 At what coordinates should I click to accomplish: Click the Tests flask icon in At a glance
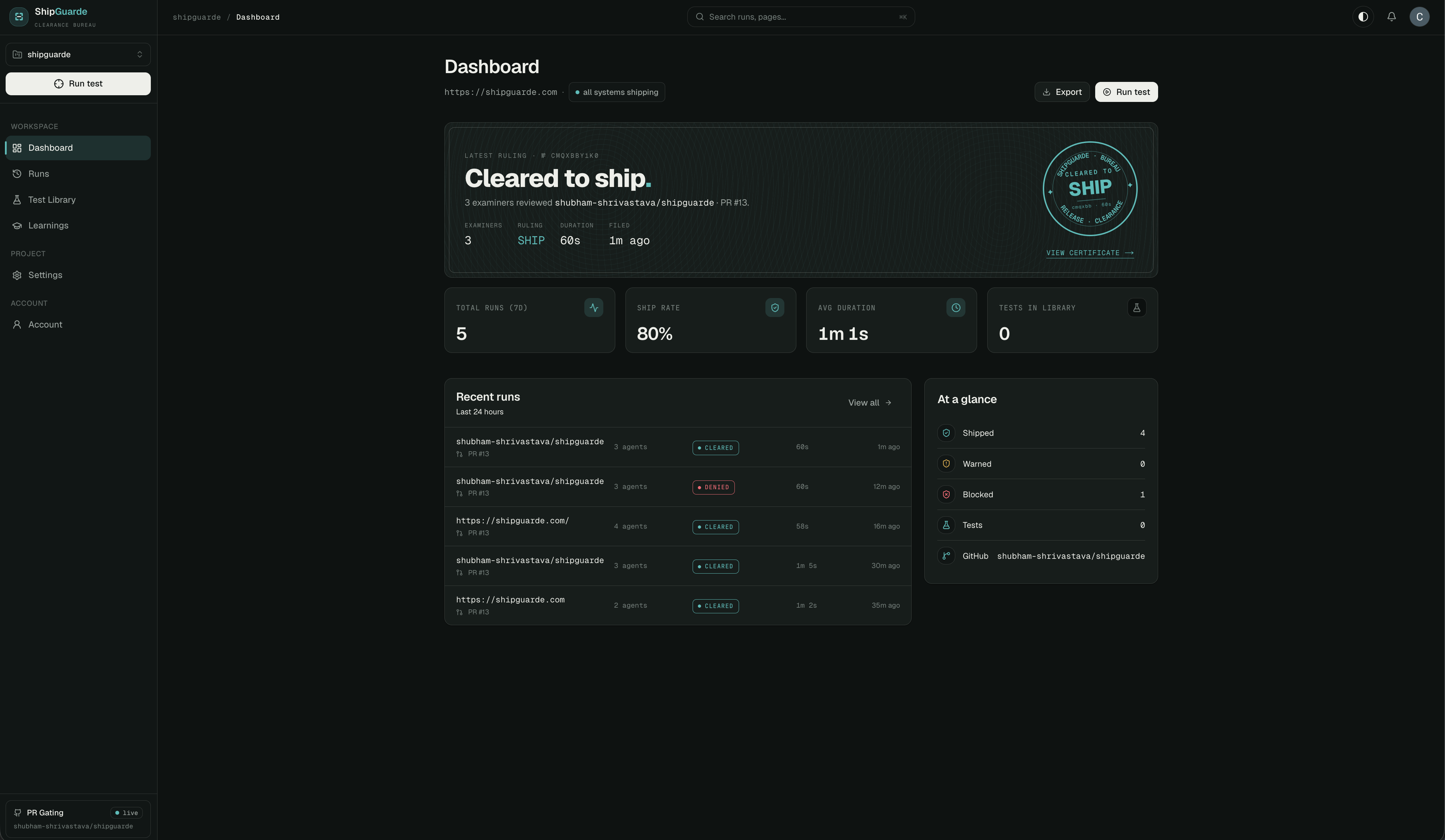pyautogui.click(x=946, y=525)
